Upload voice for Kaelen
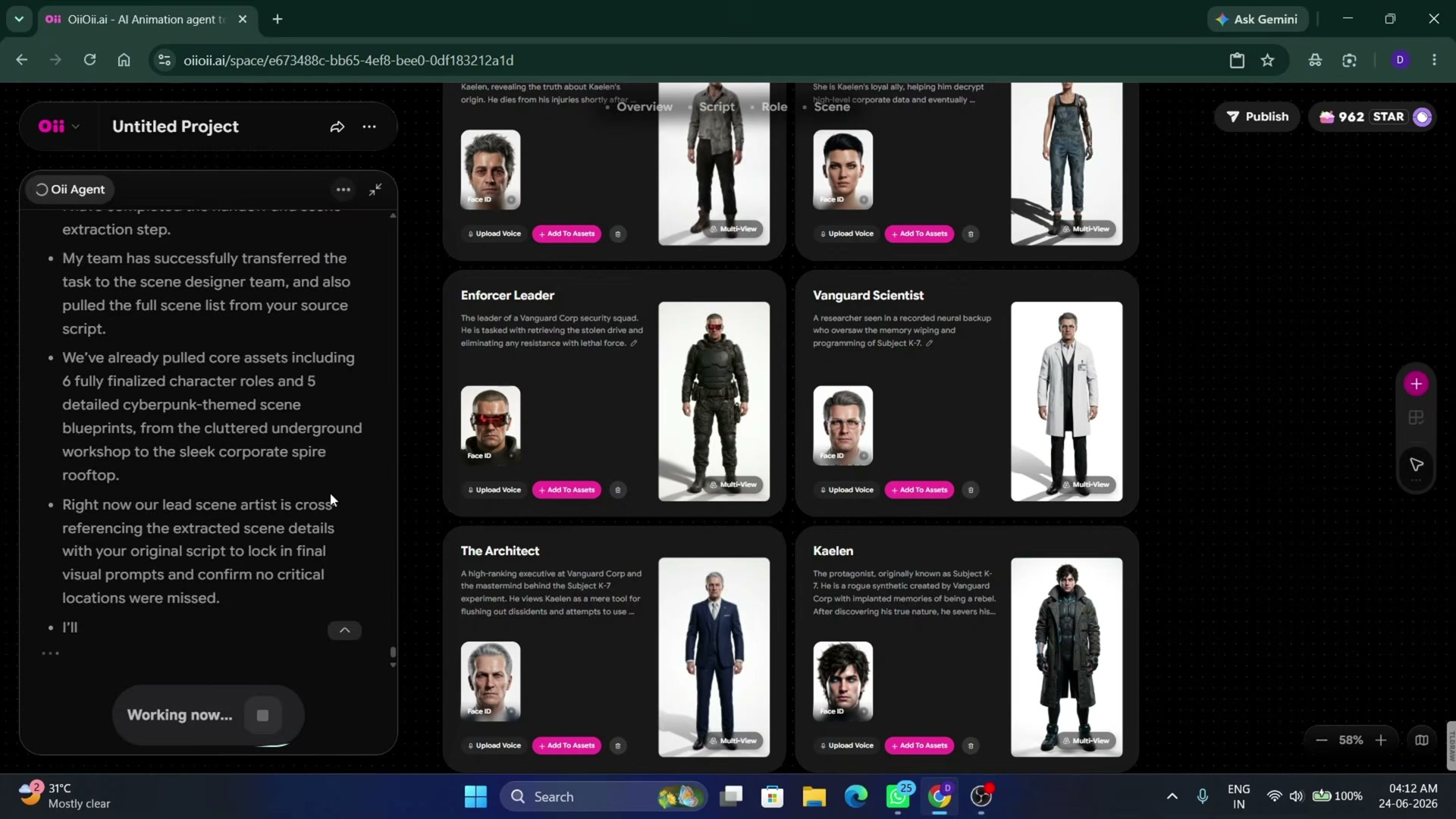The height and width of the screenshot is (819, 1456). [x=847, y=745]
